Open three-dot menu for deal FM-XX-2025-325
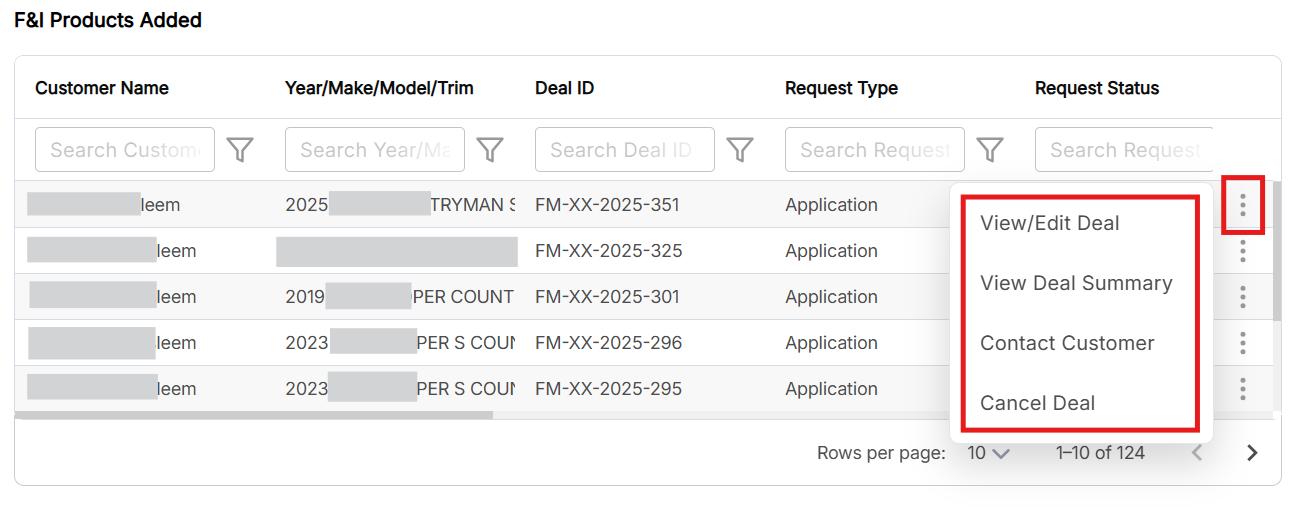The image size is (1298, 507). 1243,251
